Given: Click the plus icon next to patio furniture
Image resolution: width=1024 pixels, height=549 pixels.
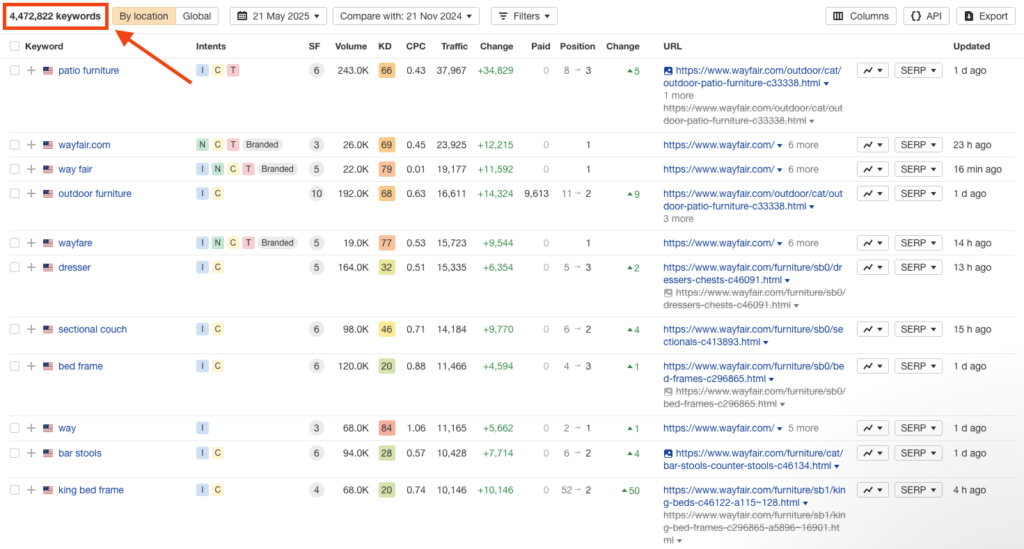Looking at the screenshot, I should pos(31,71).
